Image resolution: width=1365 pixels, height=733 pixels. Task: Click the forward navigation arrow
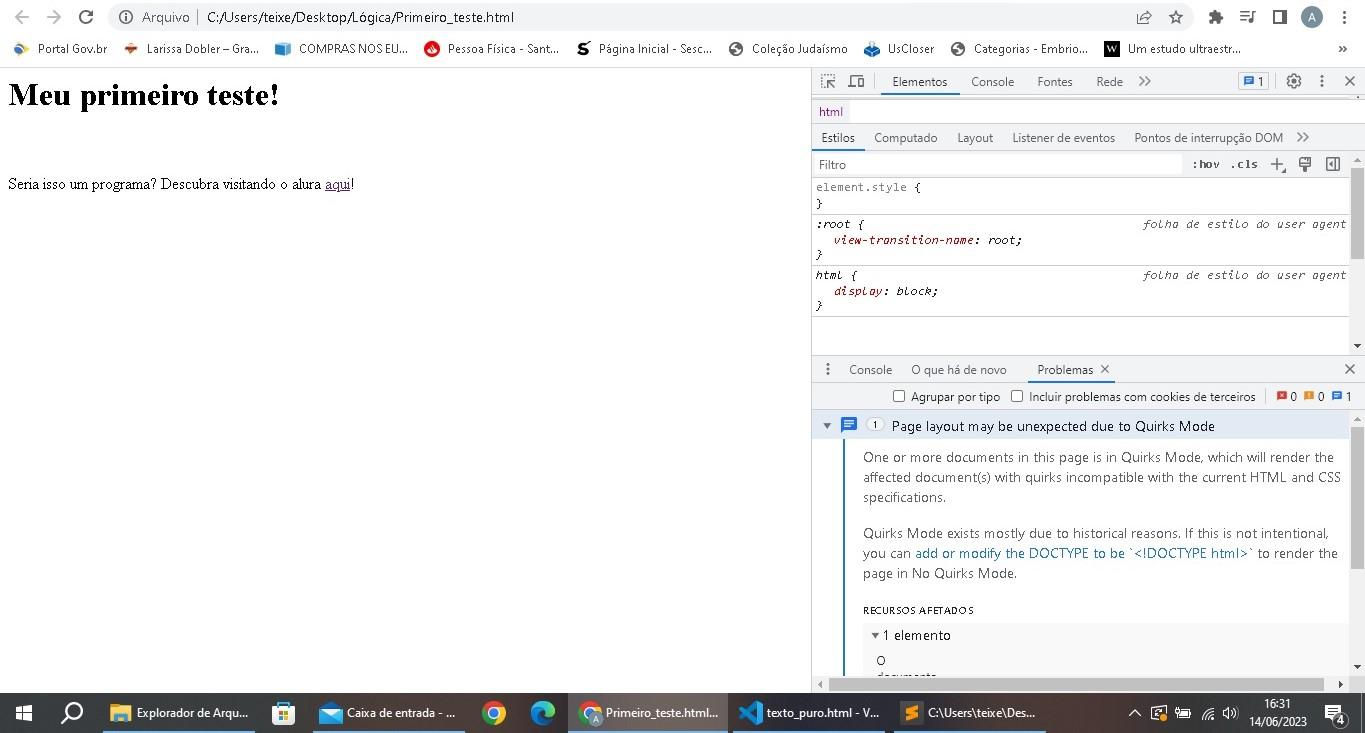(x=54, y=17)
